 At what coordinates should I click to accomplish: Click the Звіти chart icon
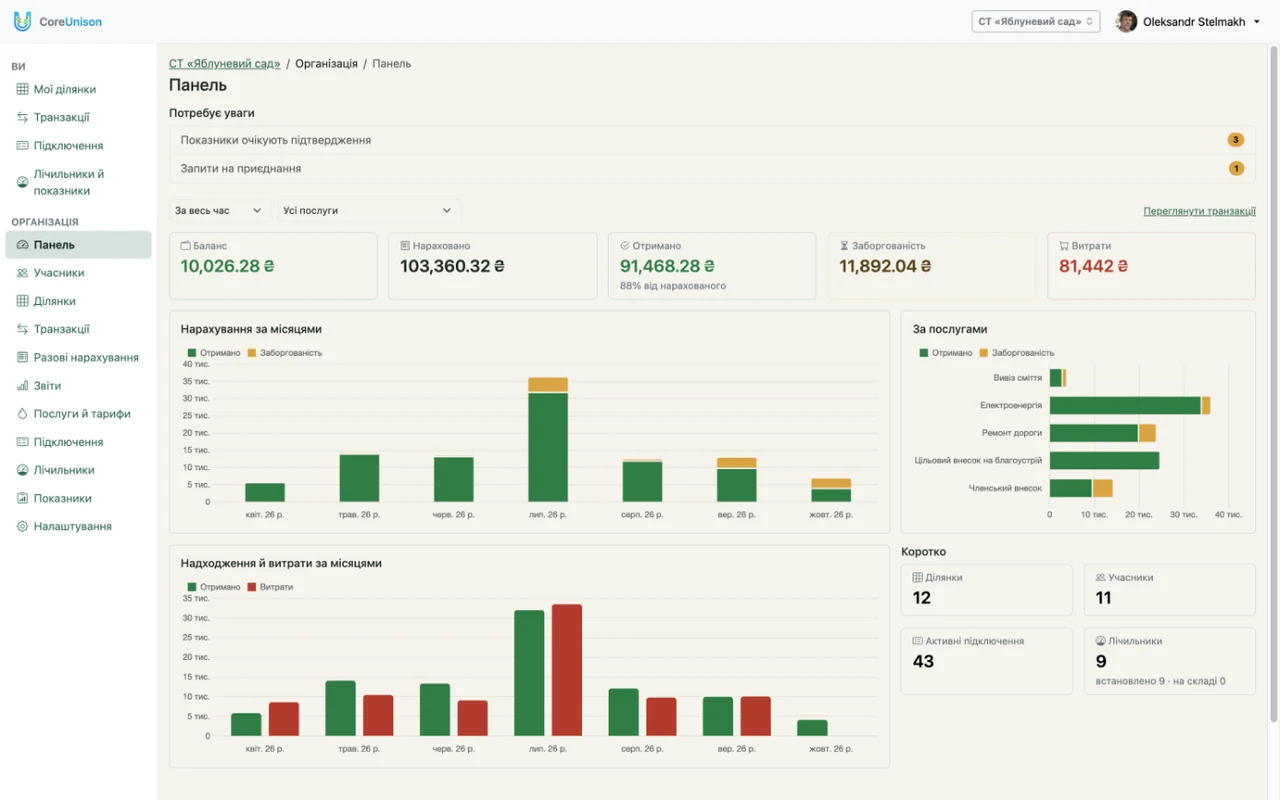tap(23, 385)
